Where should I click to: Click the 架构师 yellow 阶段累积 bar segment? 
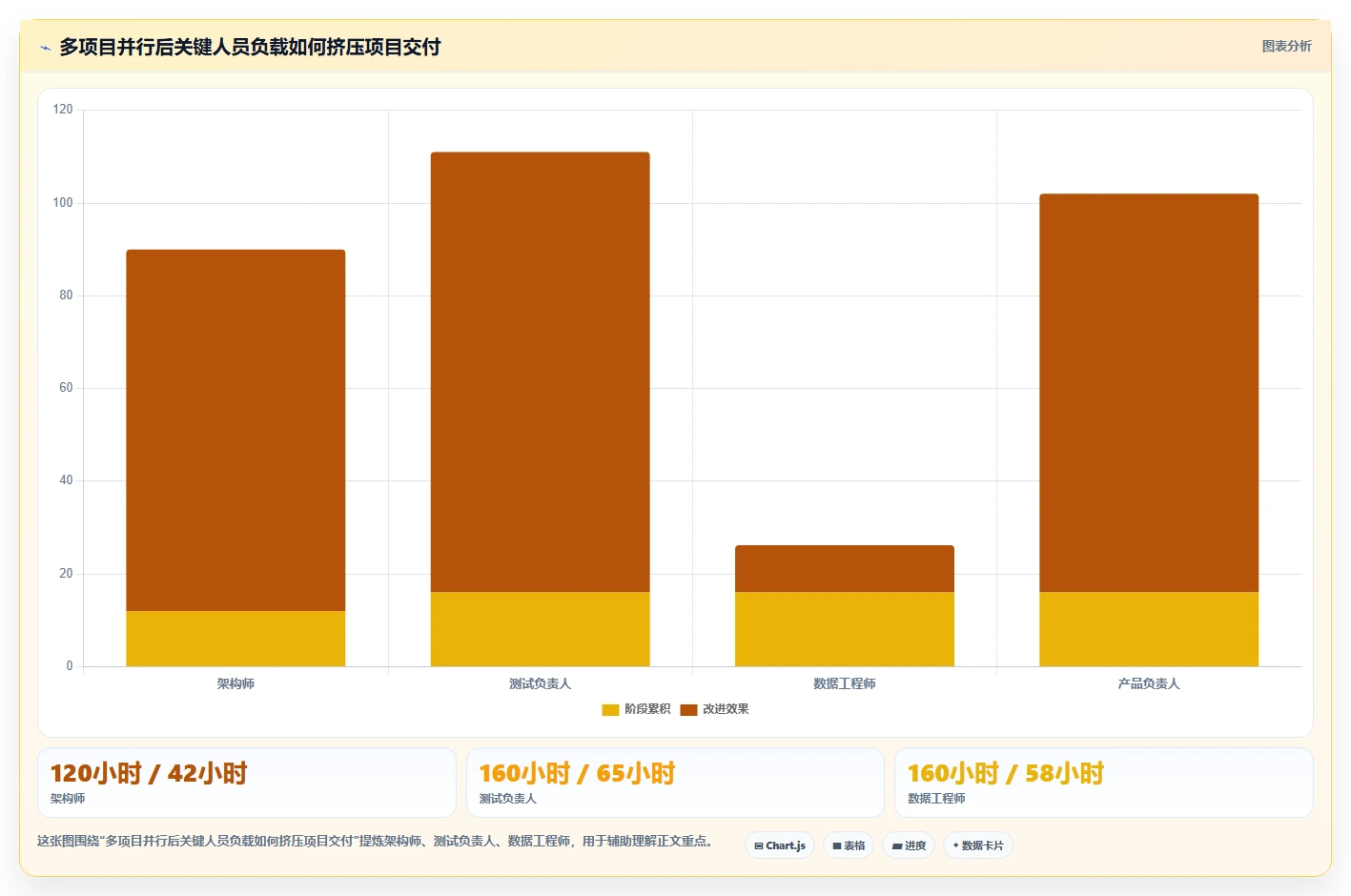point(235,639)
